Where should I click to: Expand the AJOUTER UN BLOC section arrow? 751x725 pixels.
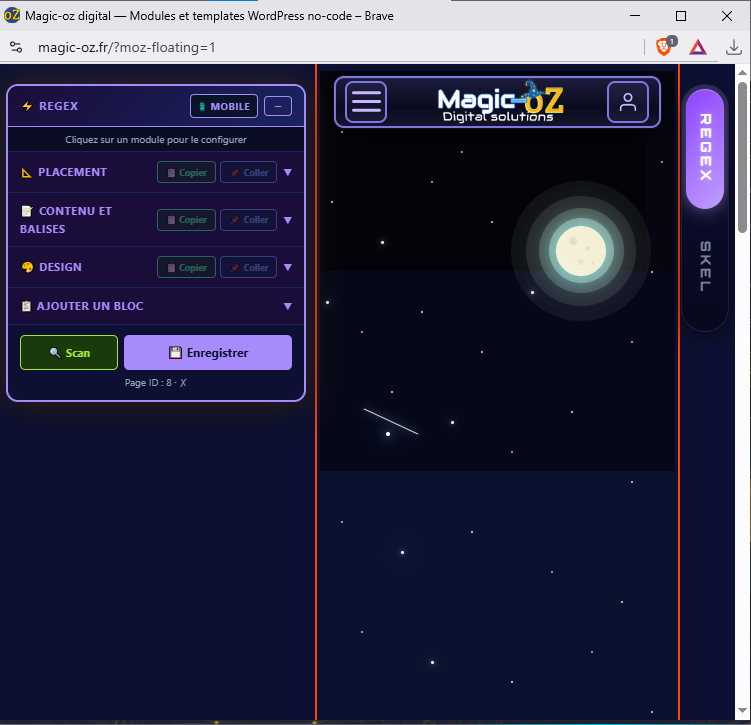[288, 306]
